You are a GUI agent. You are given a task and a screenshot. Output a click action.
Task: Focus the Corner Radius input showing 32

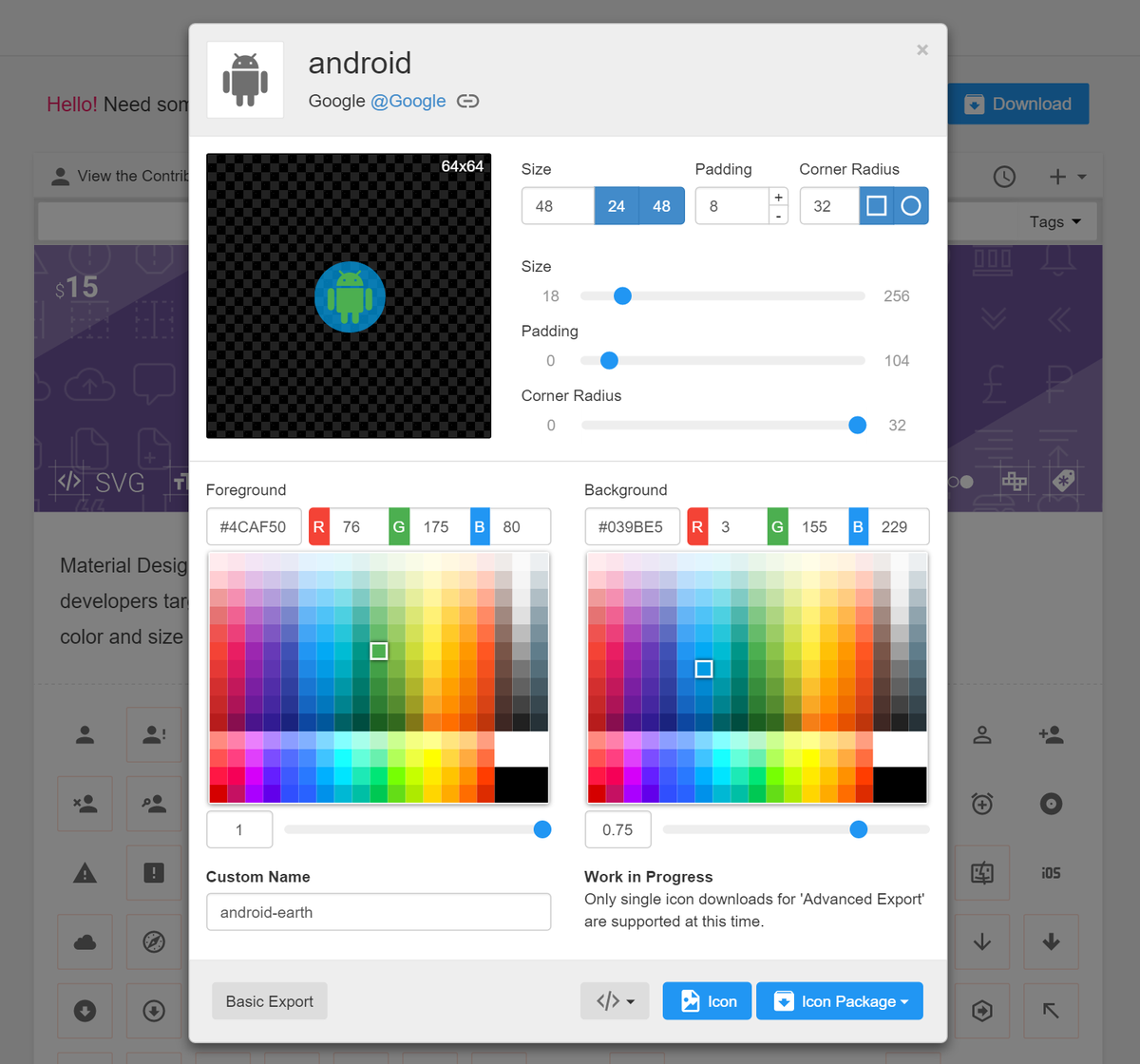pyautogui.click(x=829, y=206)
